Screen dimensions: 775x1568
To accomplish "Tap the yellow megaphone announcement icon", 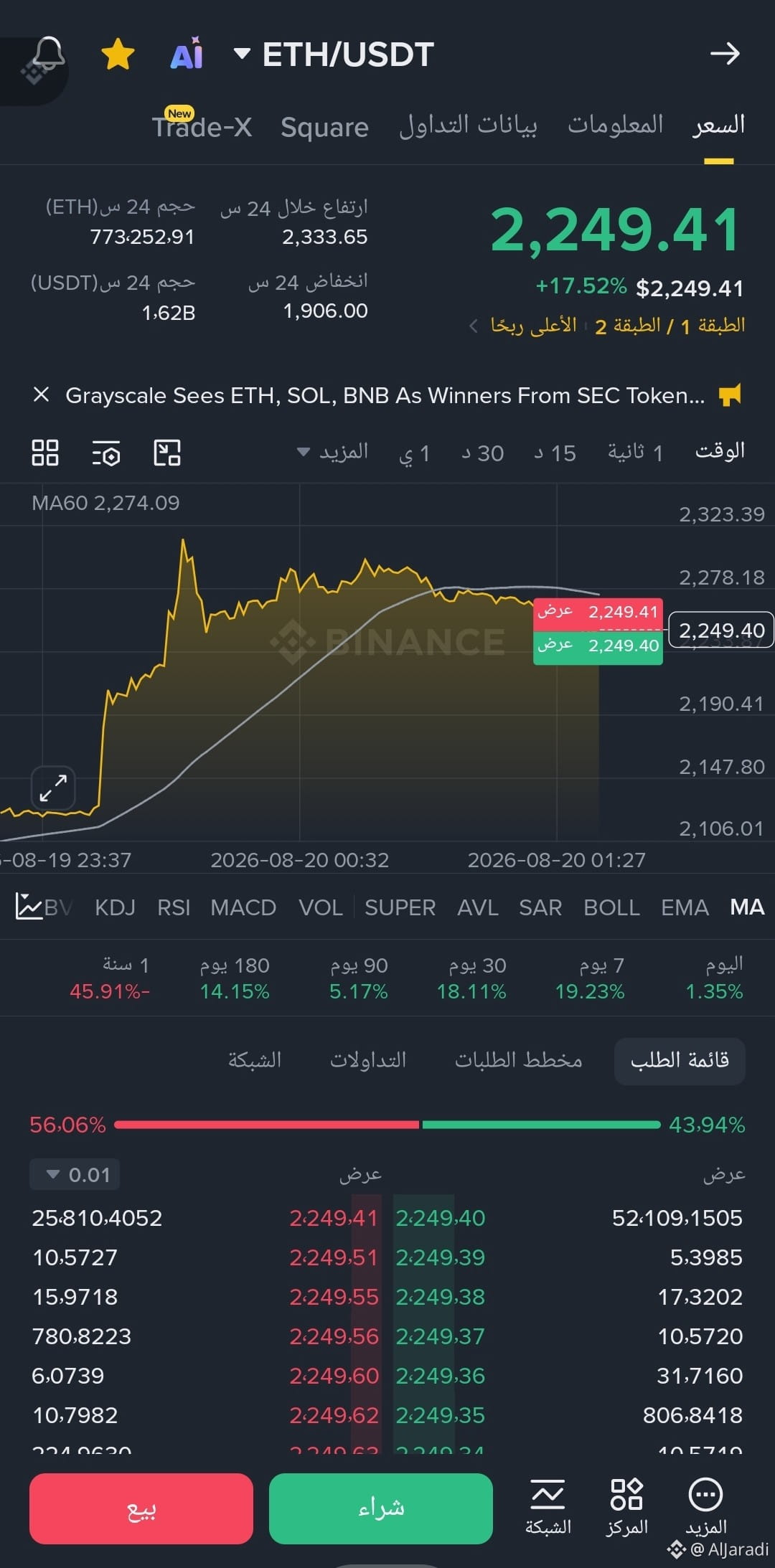I will click(731, 395).
